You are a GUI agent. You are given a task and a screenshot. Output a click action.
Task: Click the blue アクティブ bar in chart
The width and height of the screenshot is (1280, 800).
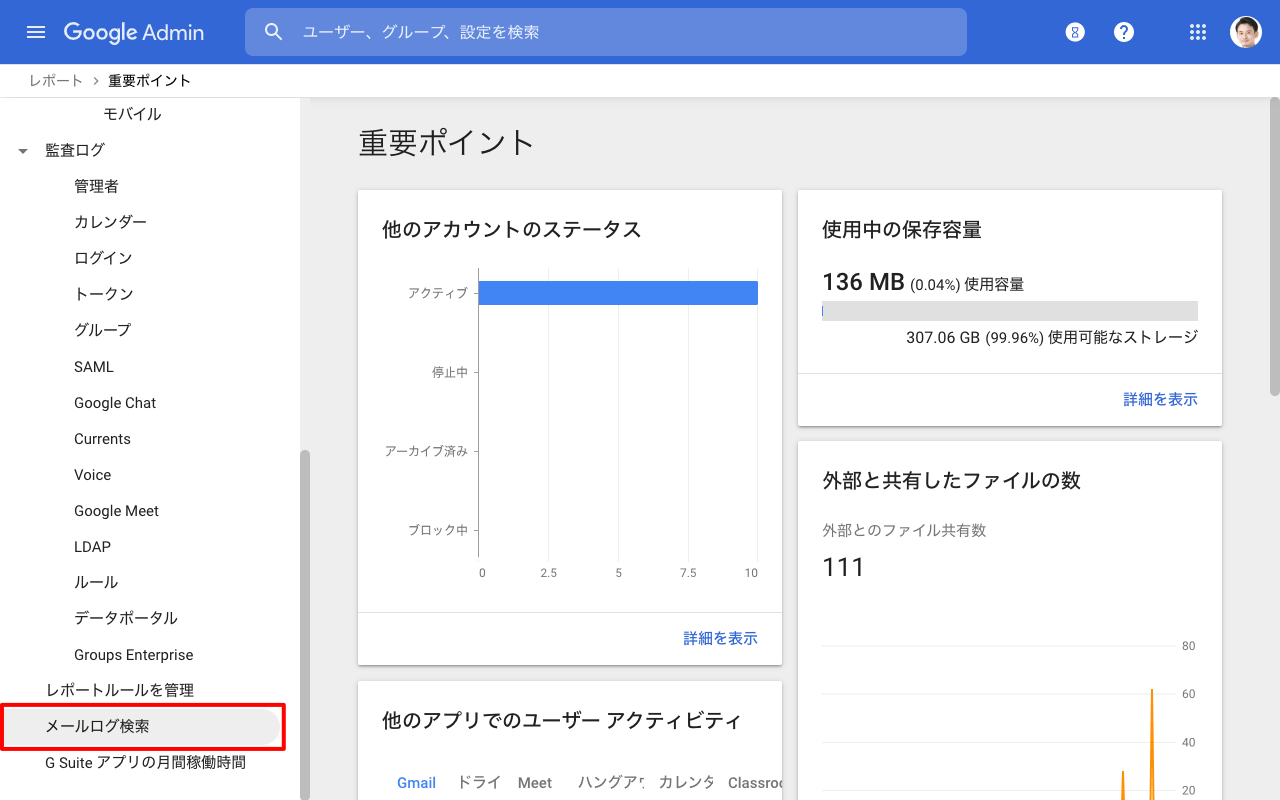coord(618,293)
